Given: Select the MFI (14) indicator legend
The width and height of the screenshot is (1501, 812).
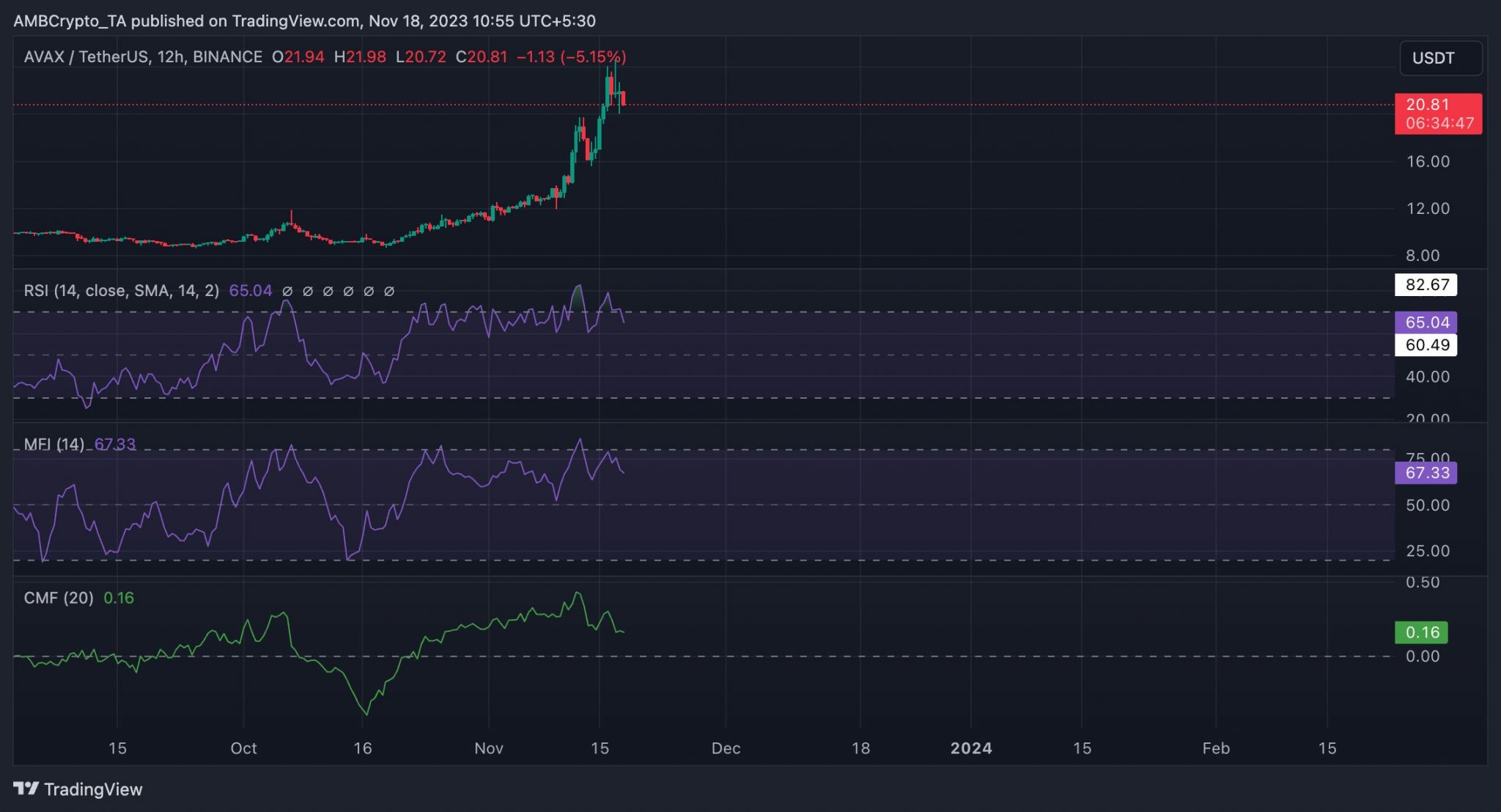Looking at the screenshot, I should coord(54,444).
